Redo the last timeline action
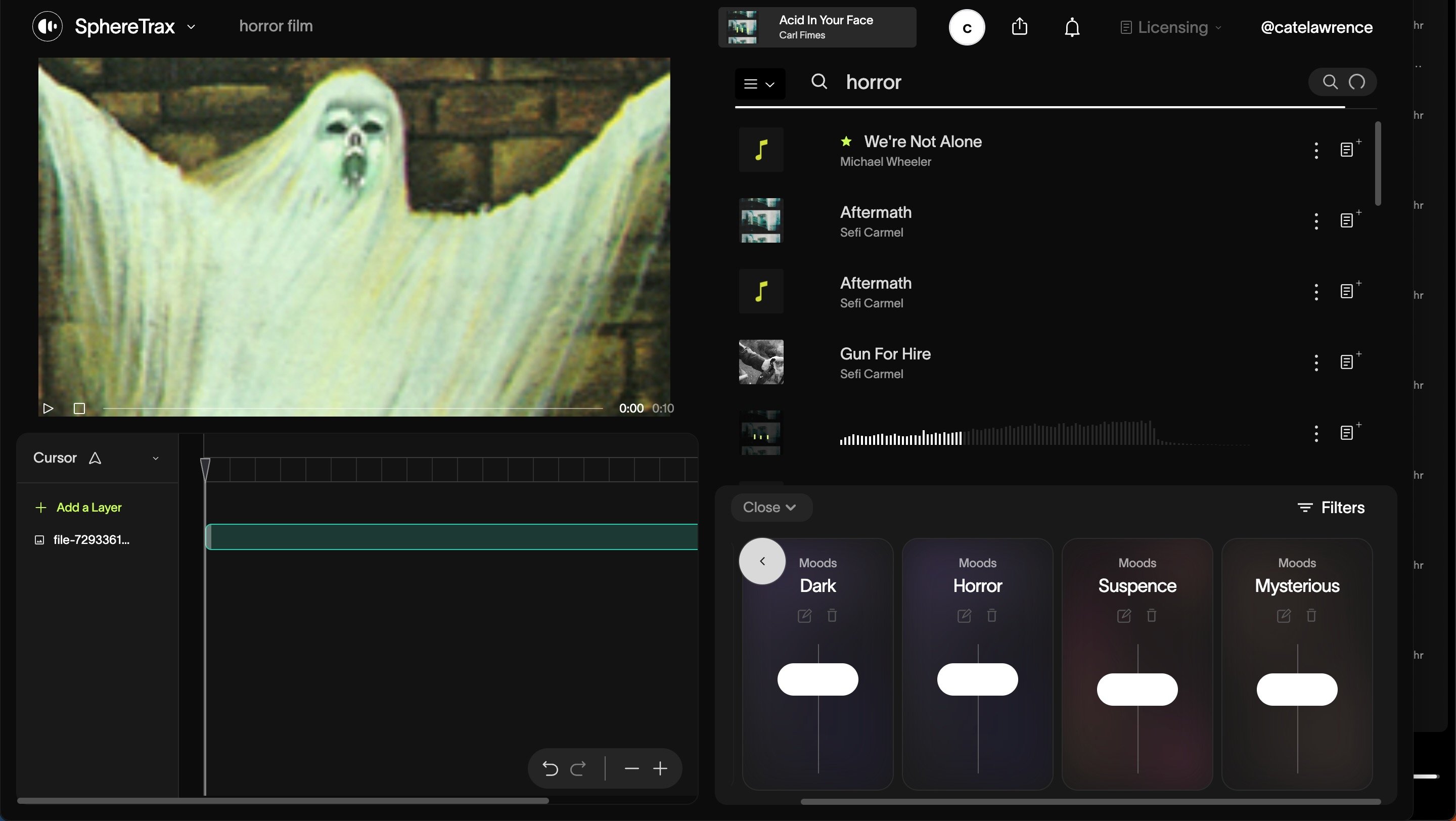 point(578,768)
